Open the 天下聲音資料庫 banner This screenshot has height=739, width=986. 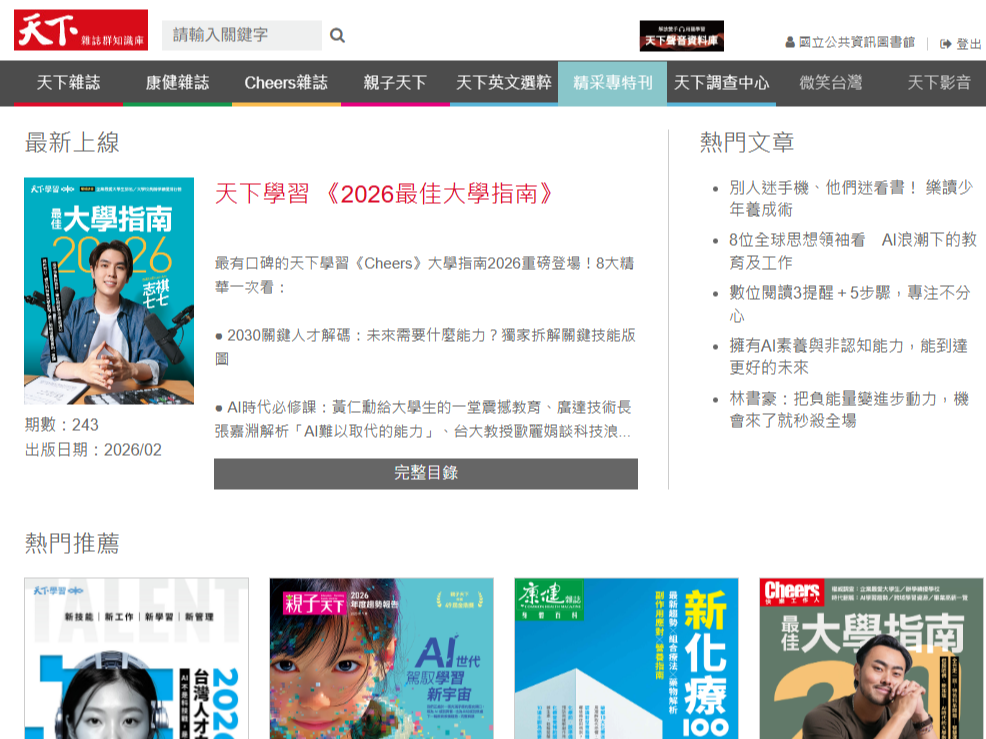(682, 36)
